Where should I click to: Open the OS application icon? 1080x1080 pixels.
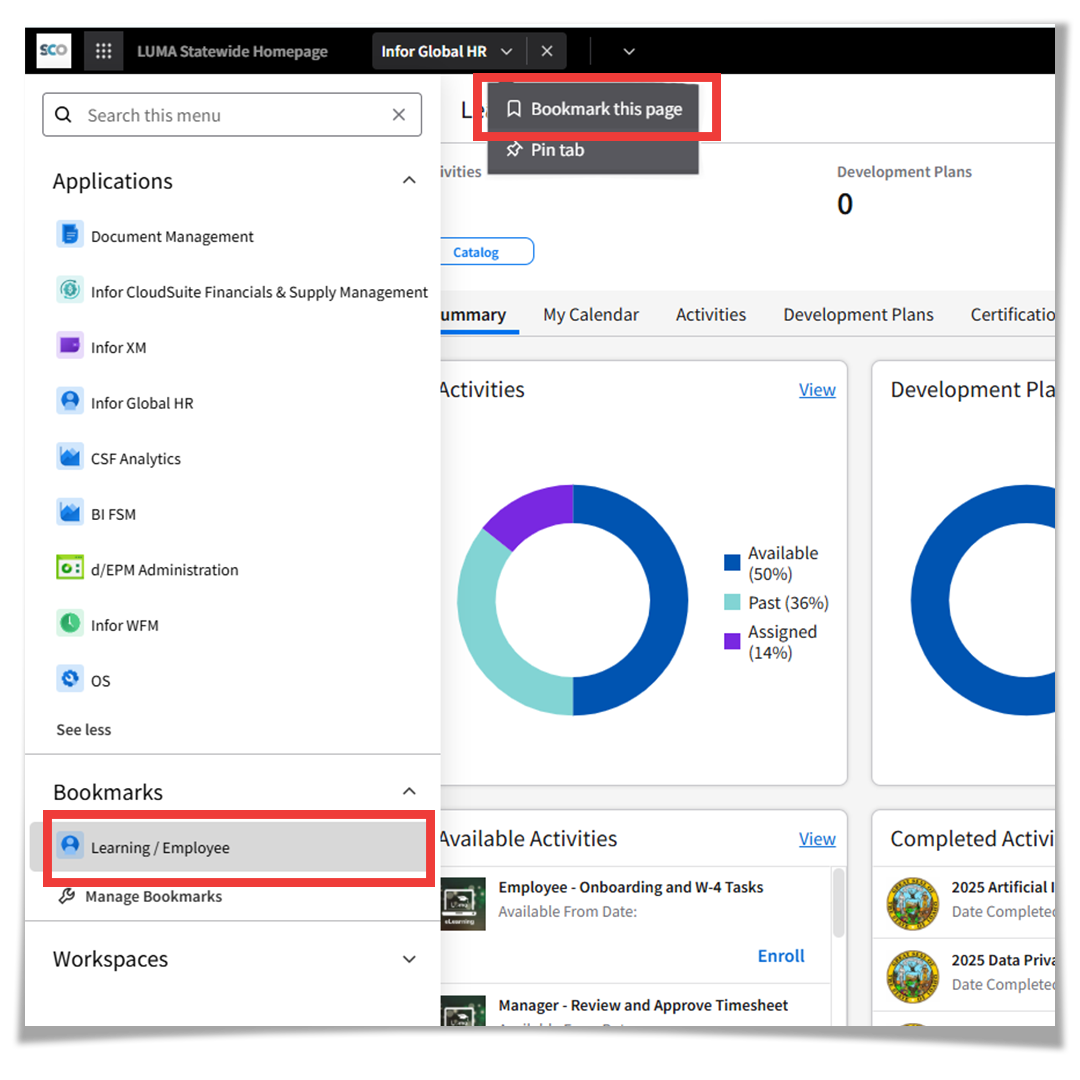pyautogui.click(x=70, y=680)
